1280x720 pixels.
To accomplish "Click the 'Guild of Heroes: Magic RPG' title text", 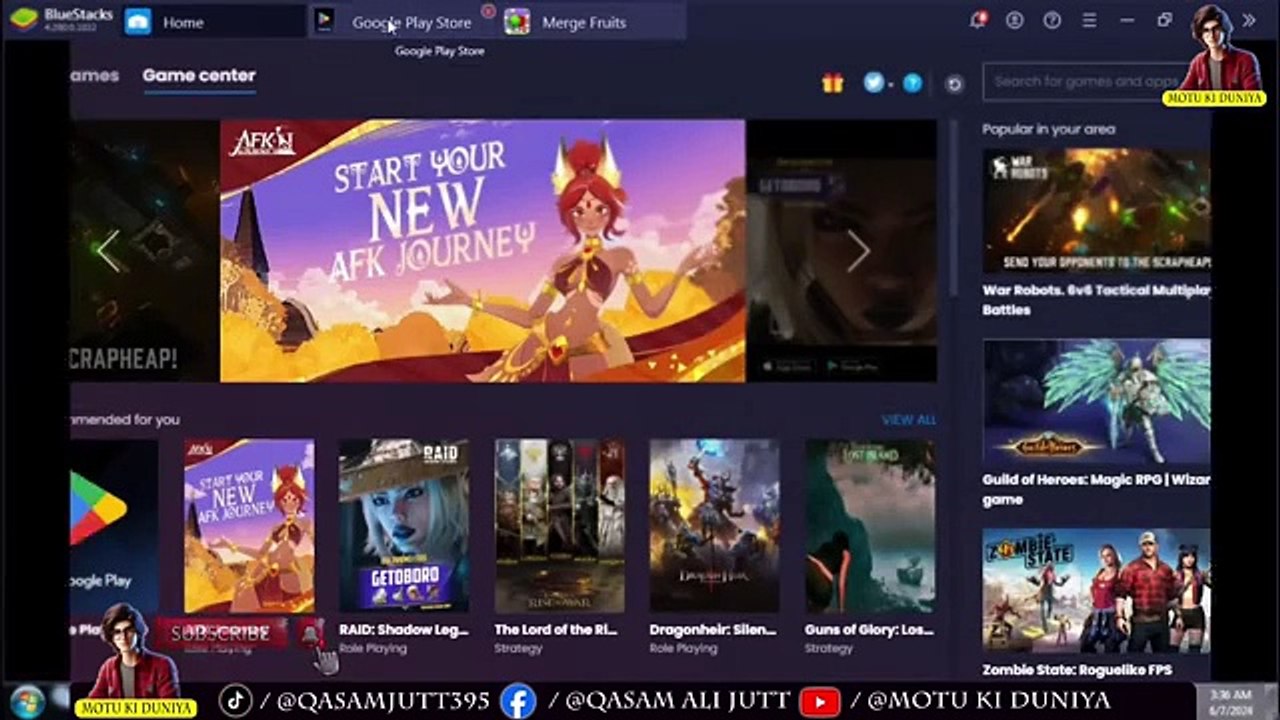I will coord(1096,490).
